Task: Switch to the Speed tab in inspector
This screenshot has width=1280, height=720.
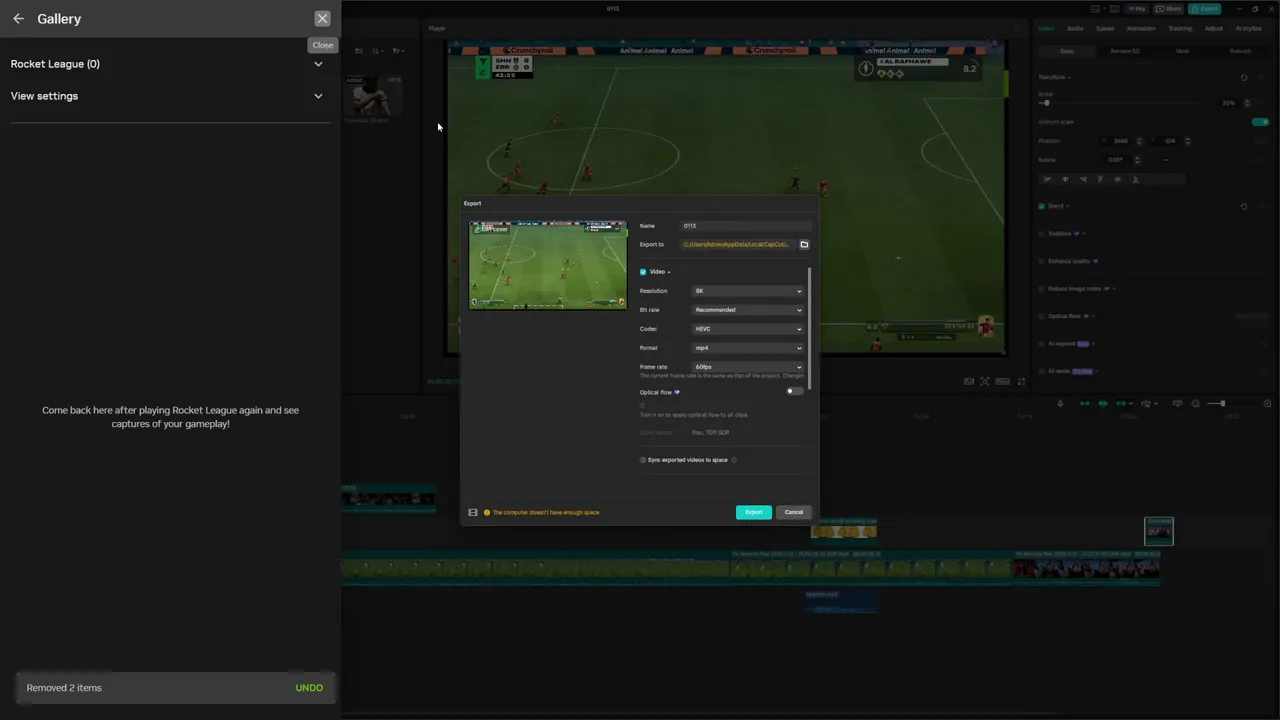Action: tap(1105, 29)
